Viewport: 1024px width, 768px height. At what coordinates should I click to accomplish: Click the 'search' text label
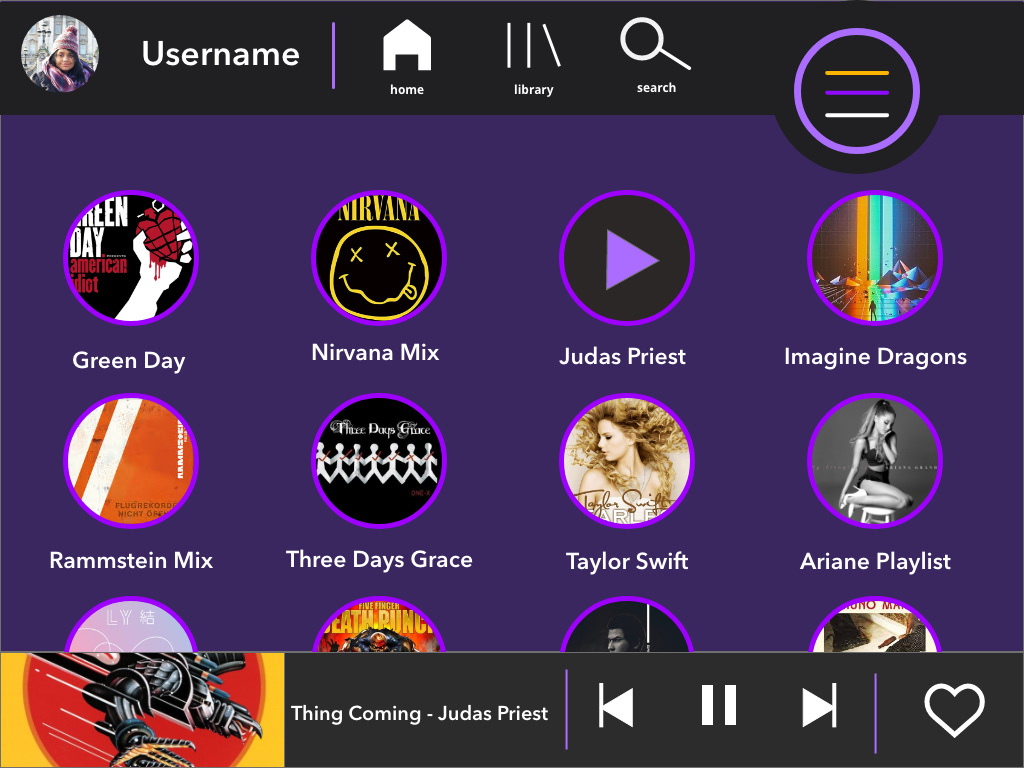656,88
